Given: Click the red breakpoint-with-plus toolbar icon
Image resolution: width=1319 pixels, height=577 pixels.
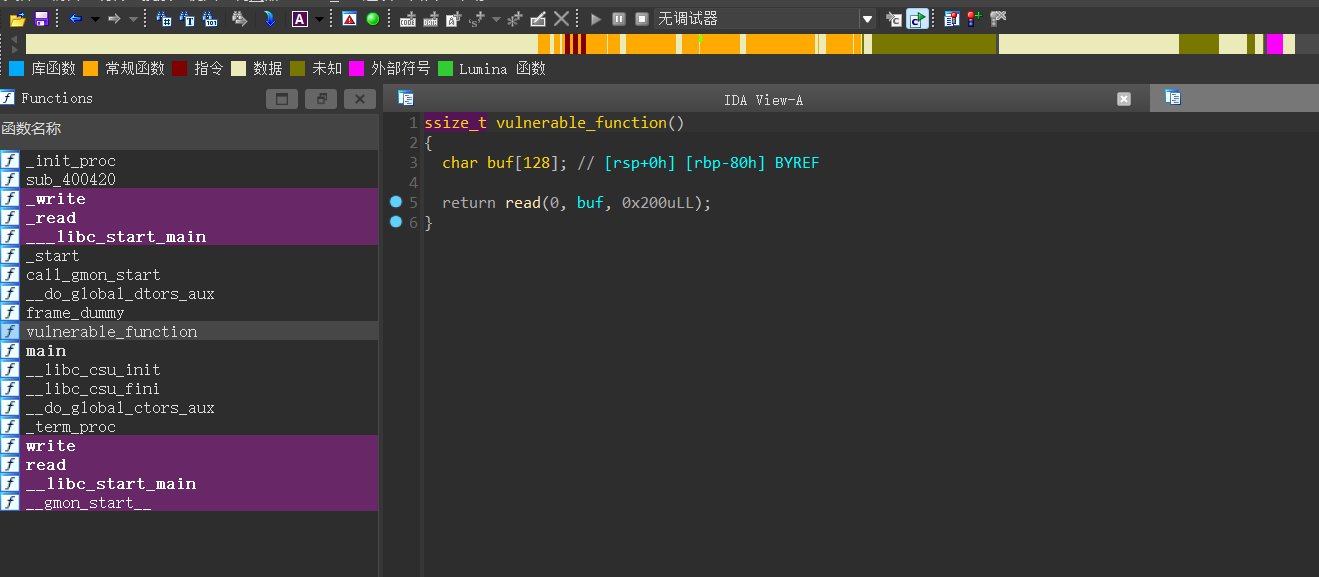Looking at the screenshot, I should point(973,19).
